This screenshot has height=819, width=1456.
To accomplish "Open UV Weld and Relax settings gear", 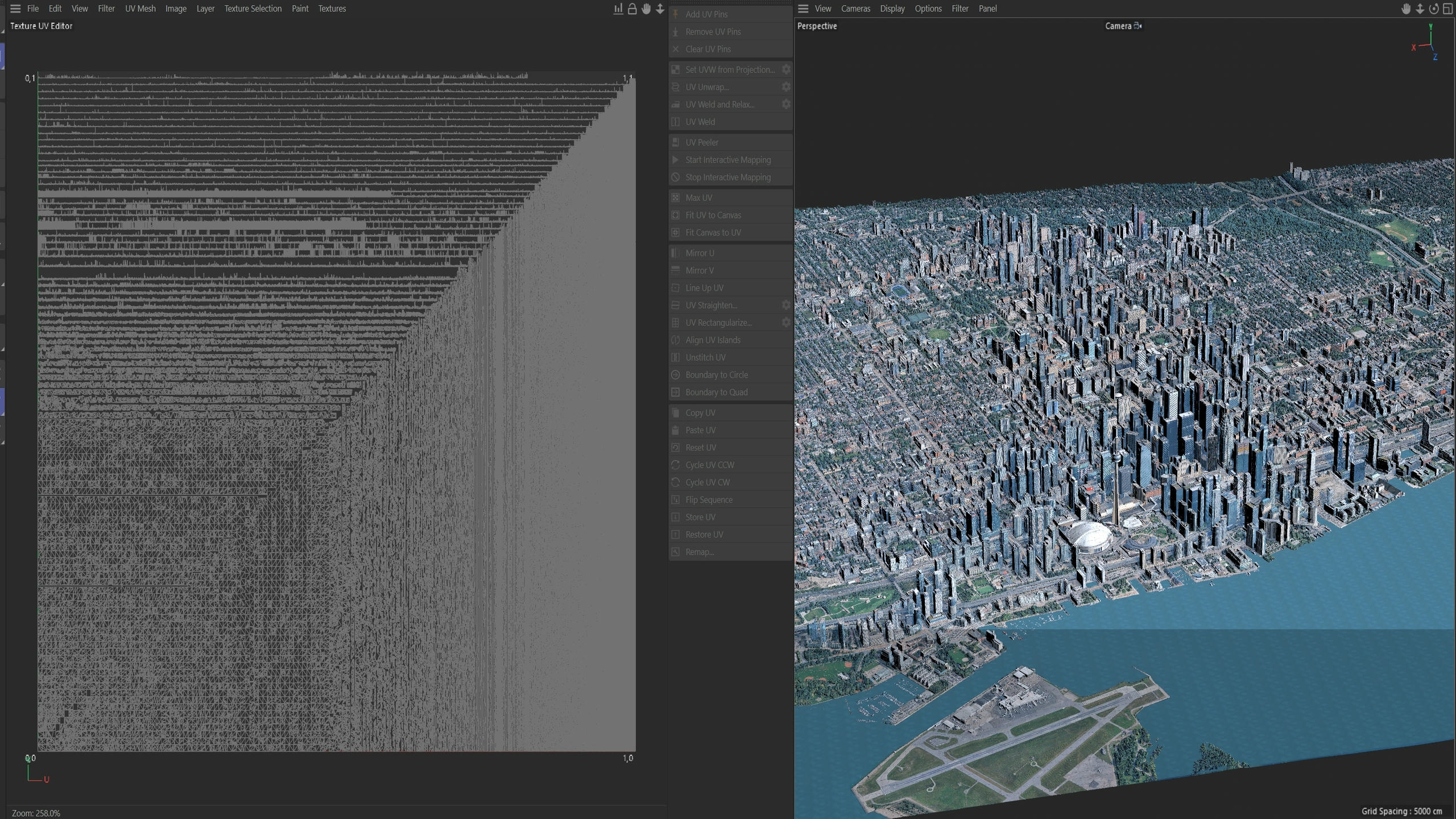I will pos(786,104).
